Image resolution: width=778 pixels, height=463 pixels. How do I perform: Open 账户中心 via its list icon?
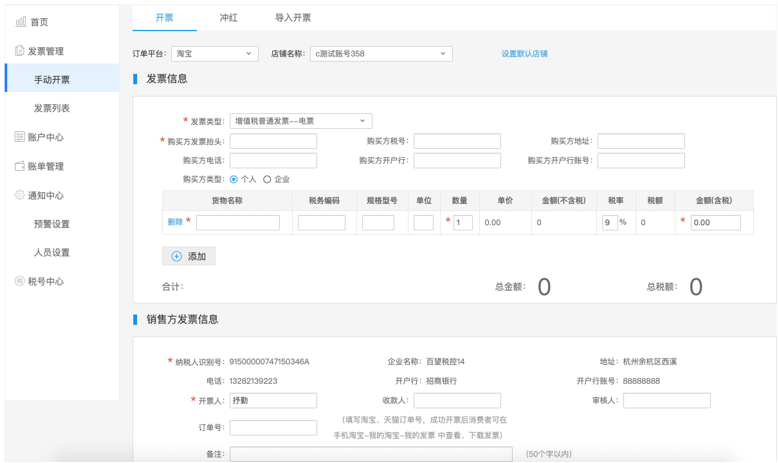[19, 136]
